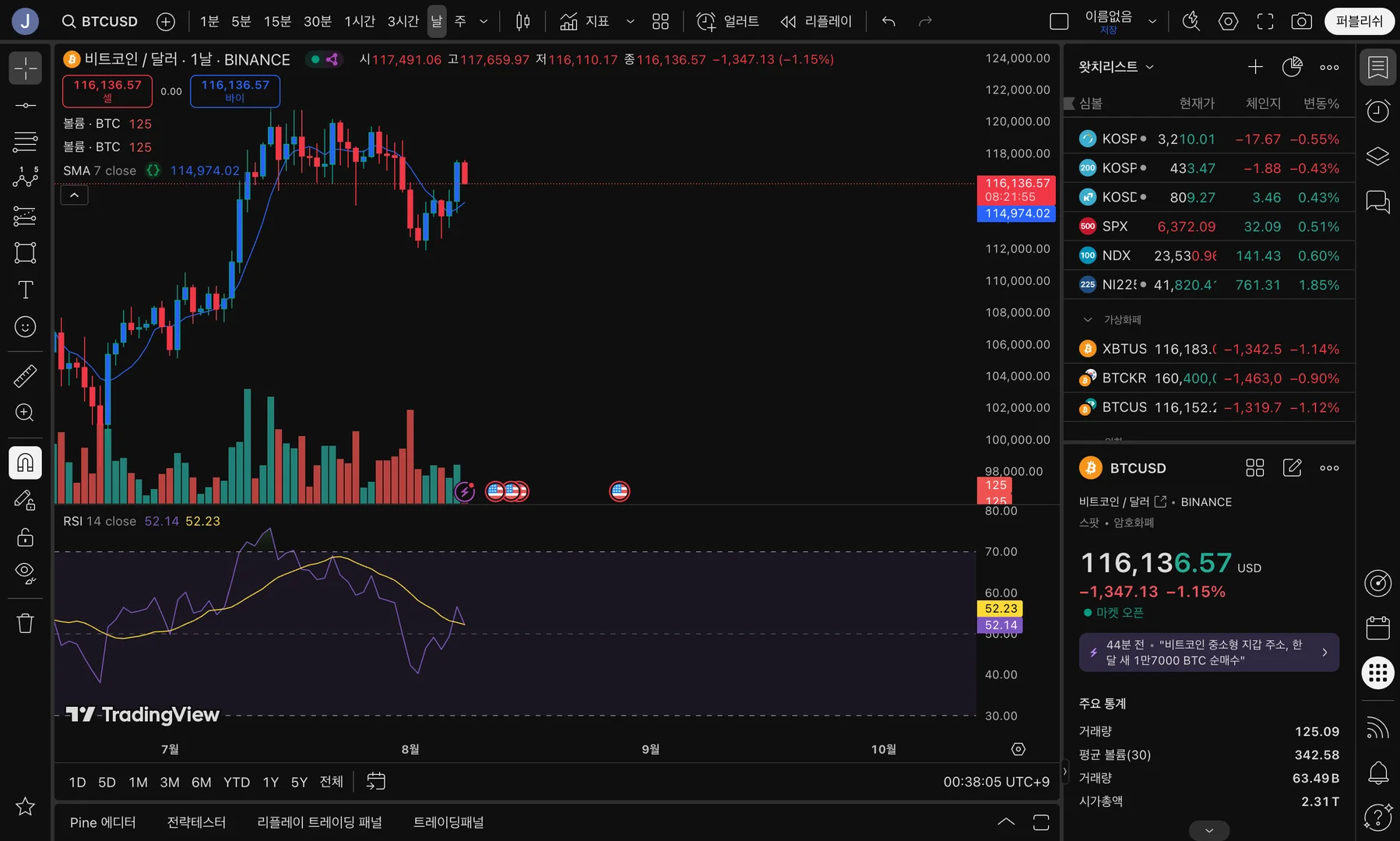This screenshot has width=1400, height=841.
Task: Collapse the 가상화폐 watchlist section
Action: (1088, 320)
